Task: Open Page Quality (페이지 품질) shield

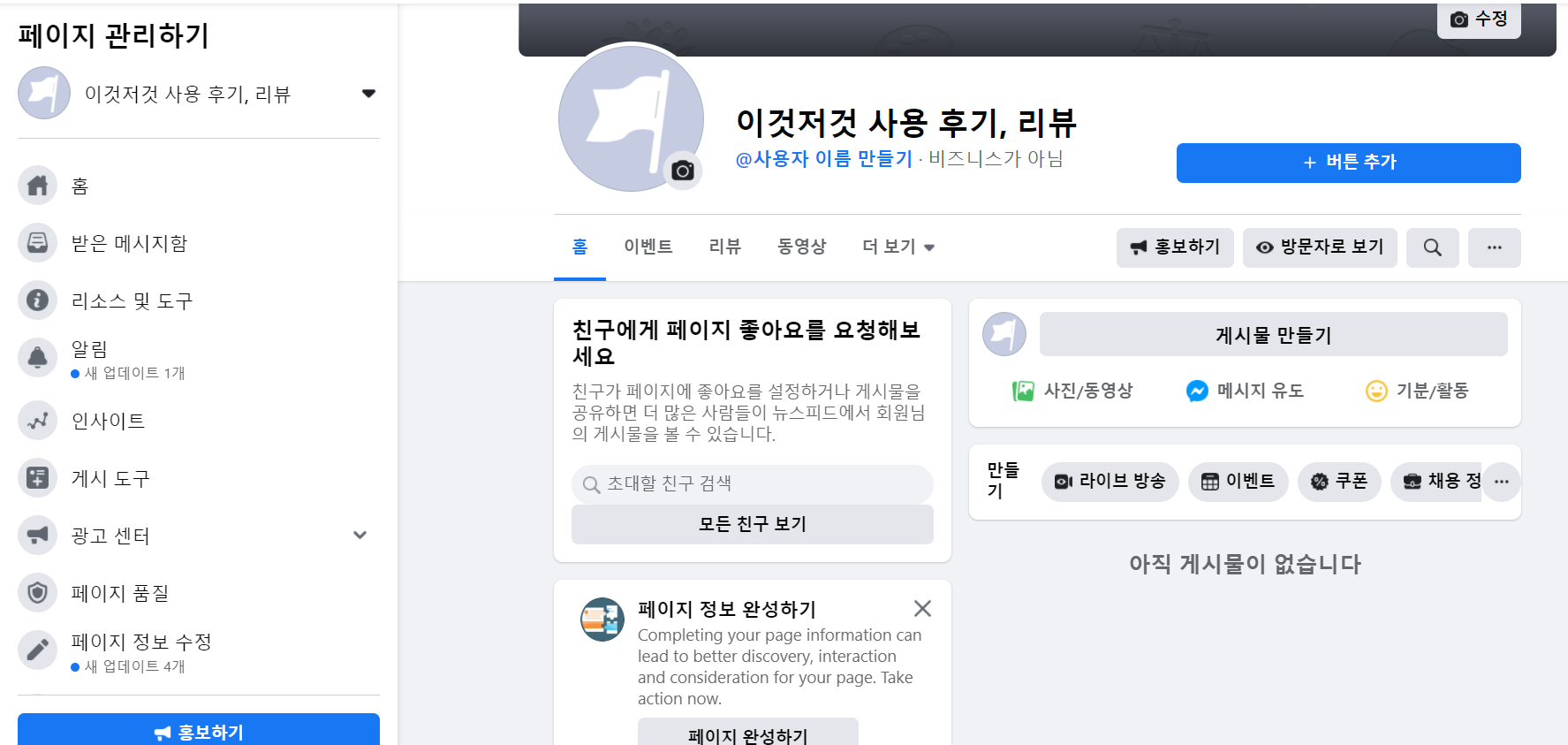Action: pos(37,593)
